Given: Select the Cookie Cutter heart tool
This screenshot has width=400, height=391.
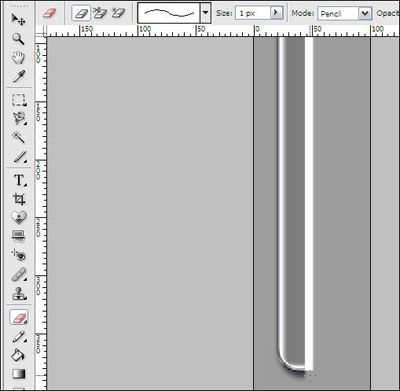Looking at the screenshot, I should [x=19, y=217].
